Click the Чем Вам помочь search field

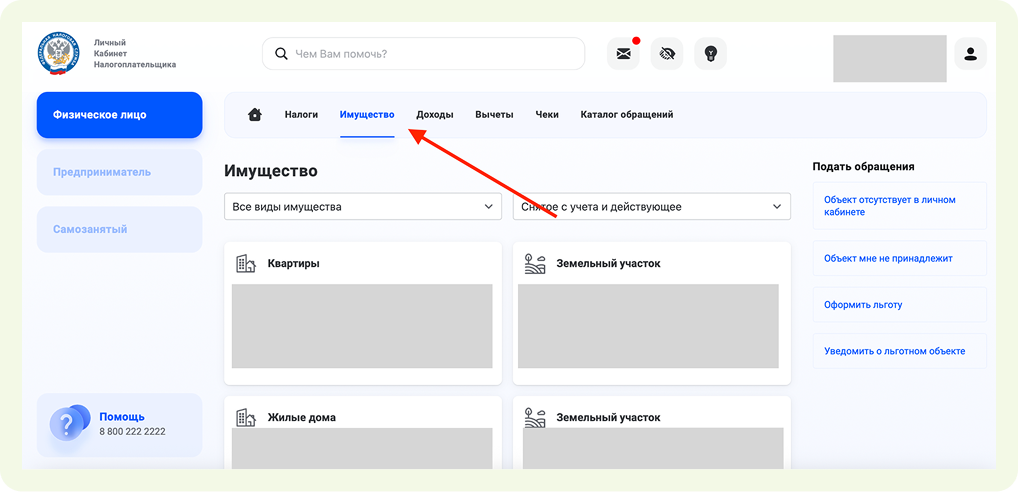[x=430, y=54]
